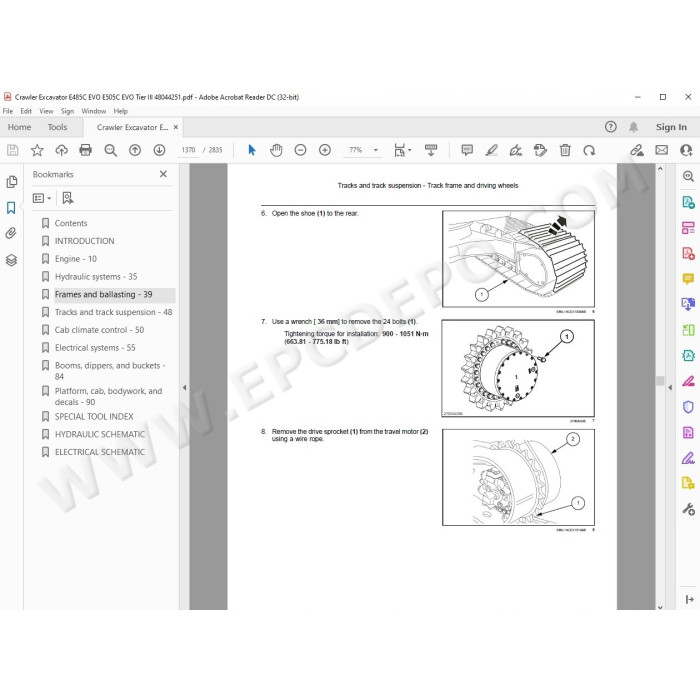Open the Attachments paperclip panel
The height and width of the screenshot is (700, 700).
click(x=11, y=233)
